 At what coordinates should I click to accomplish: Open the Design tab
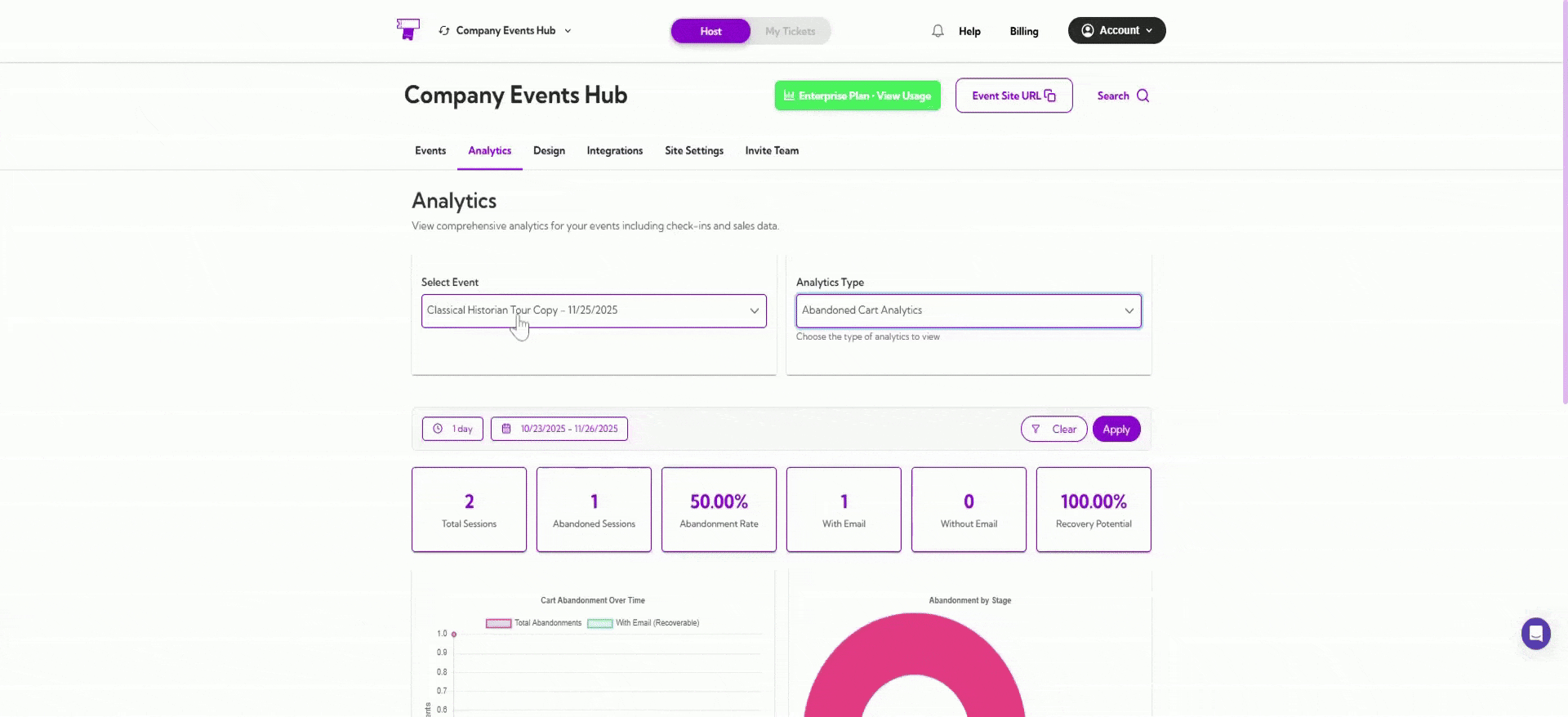549,151
